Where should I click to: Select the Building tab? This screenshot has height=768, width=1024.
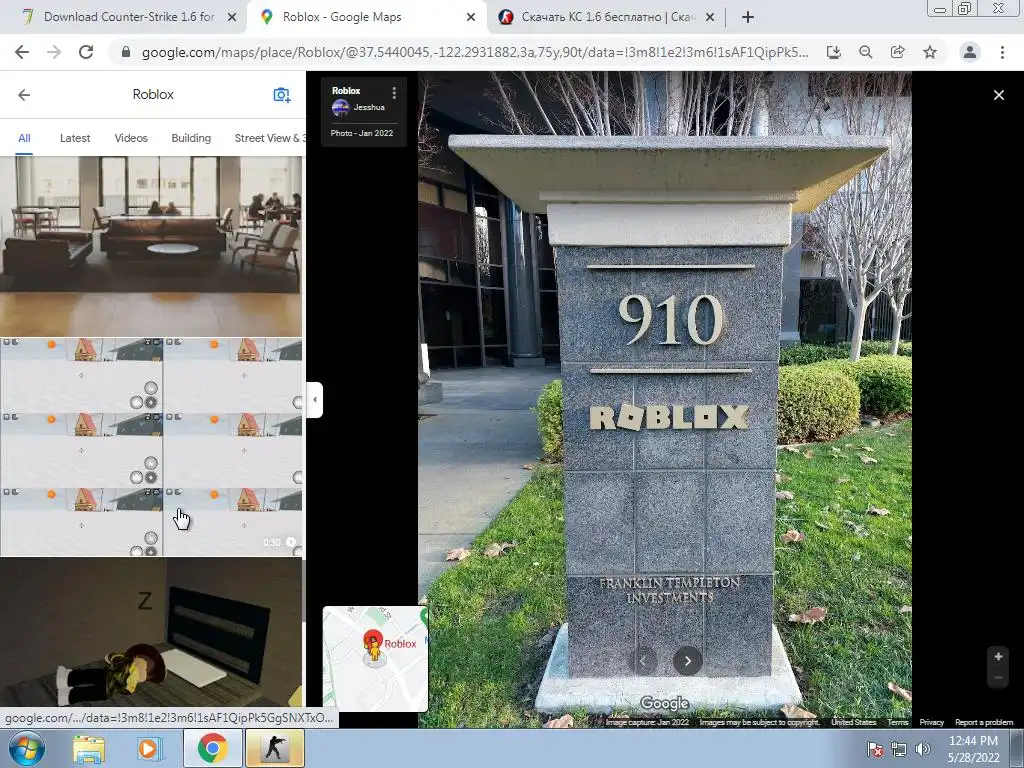tap(191, 138)
